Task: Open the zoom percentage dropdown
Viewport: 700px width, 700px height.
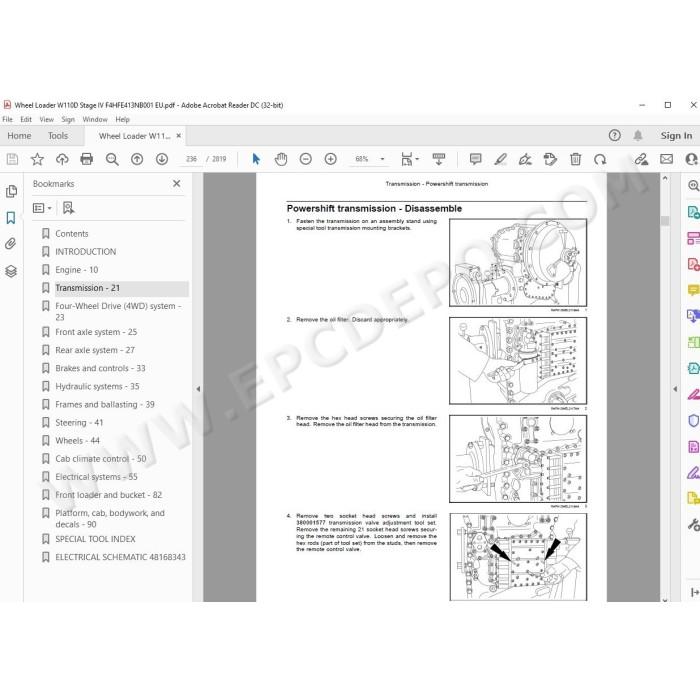Action: point(382,159)
